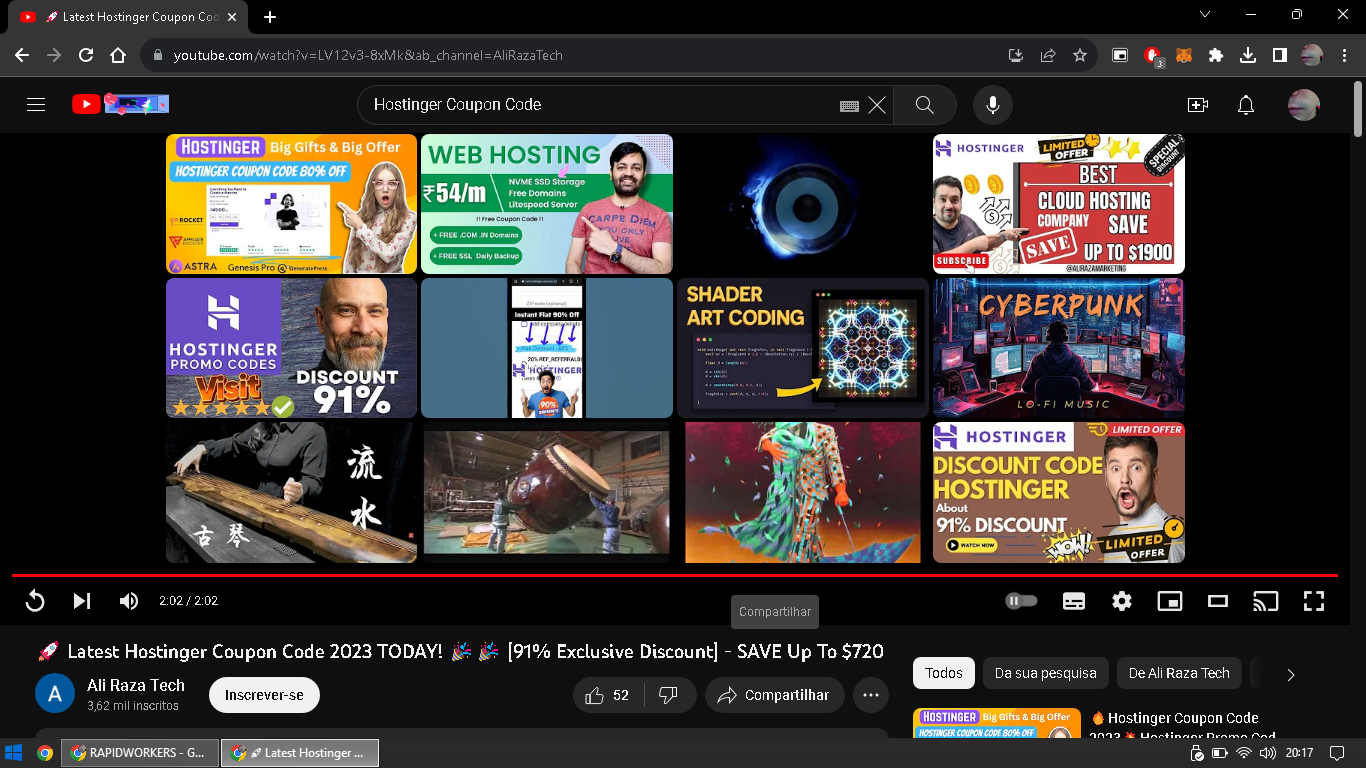This screenshot has height=768, width=1366.
Task: Open the on-screen keyboard in search box
Action: click(x=850, y=105)
